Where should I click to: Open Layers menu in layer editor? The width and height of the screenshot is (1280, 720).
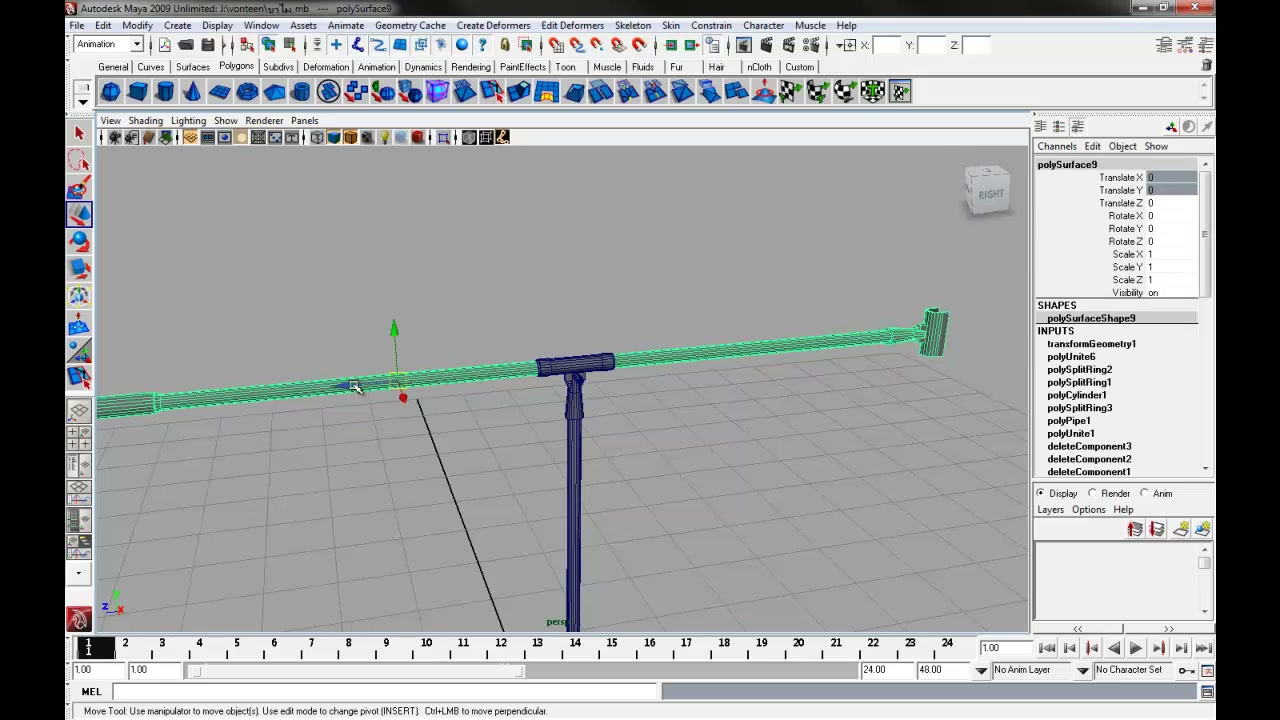(1050, 510)
